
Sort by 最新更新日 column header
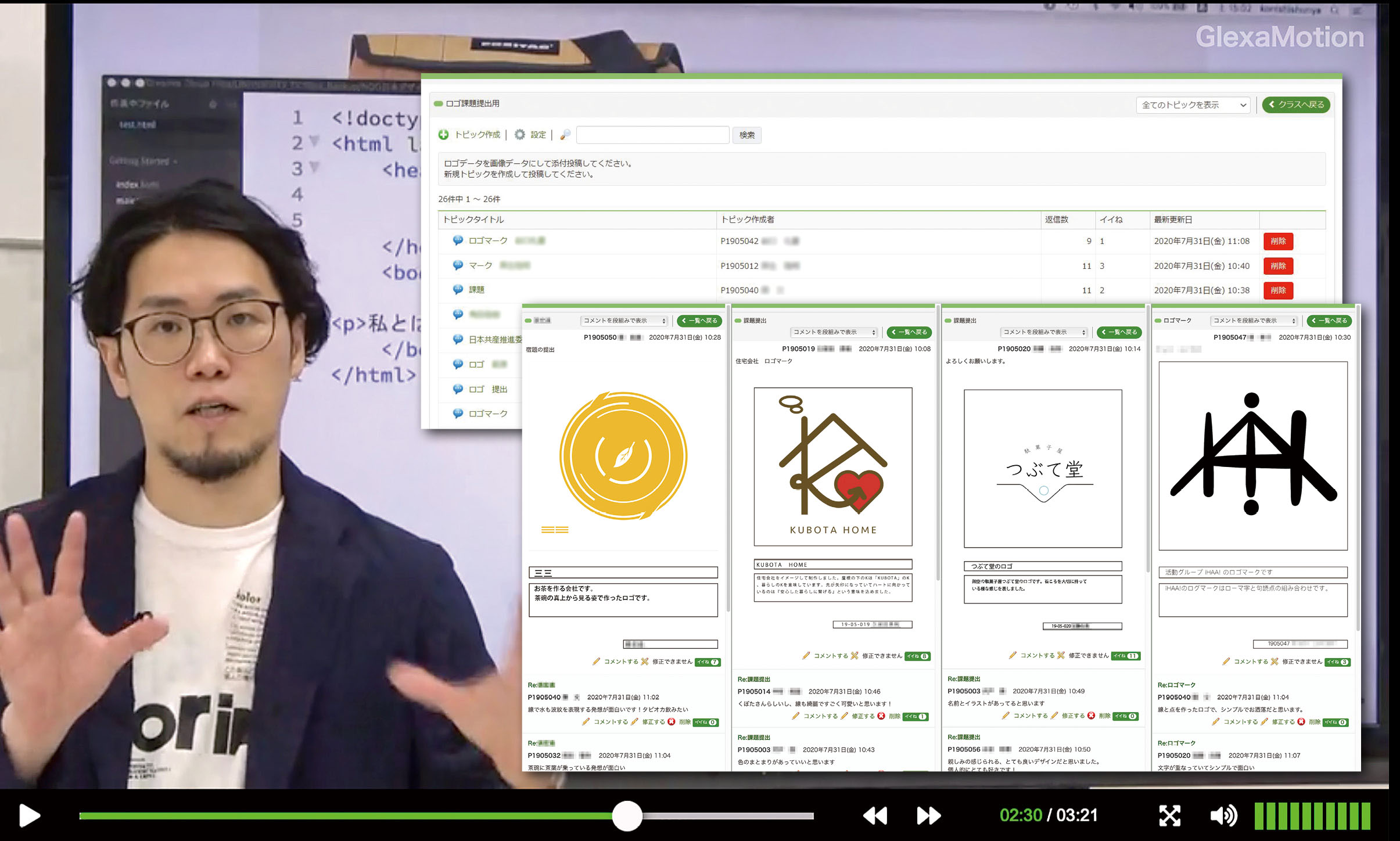(x=1173, y=220)
